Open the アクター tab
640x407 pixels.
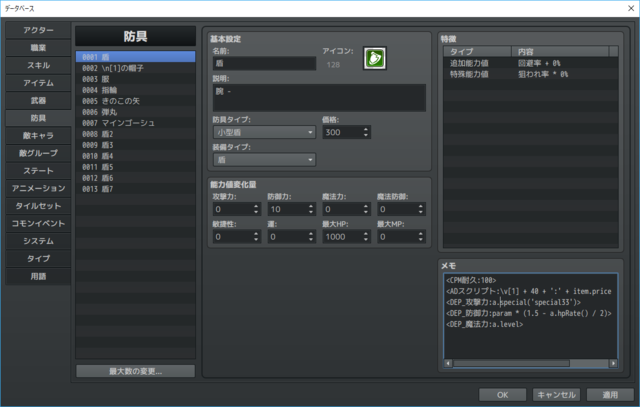(x=38, y=30)
